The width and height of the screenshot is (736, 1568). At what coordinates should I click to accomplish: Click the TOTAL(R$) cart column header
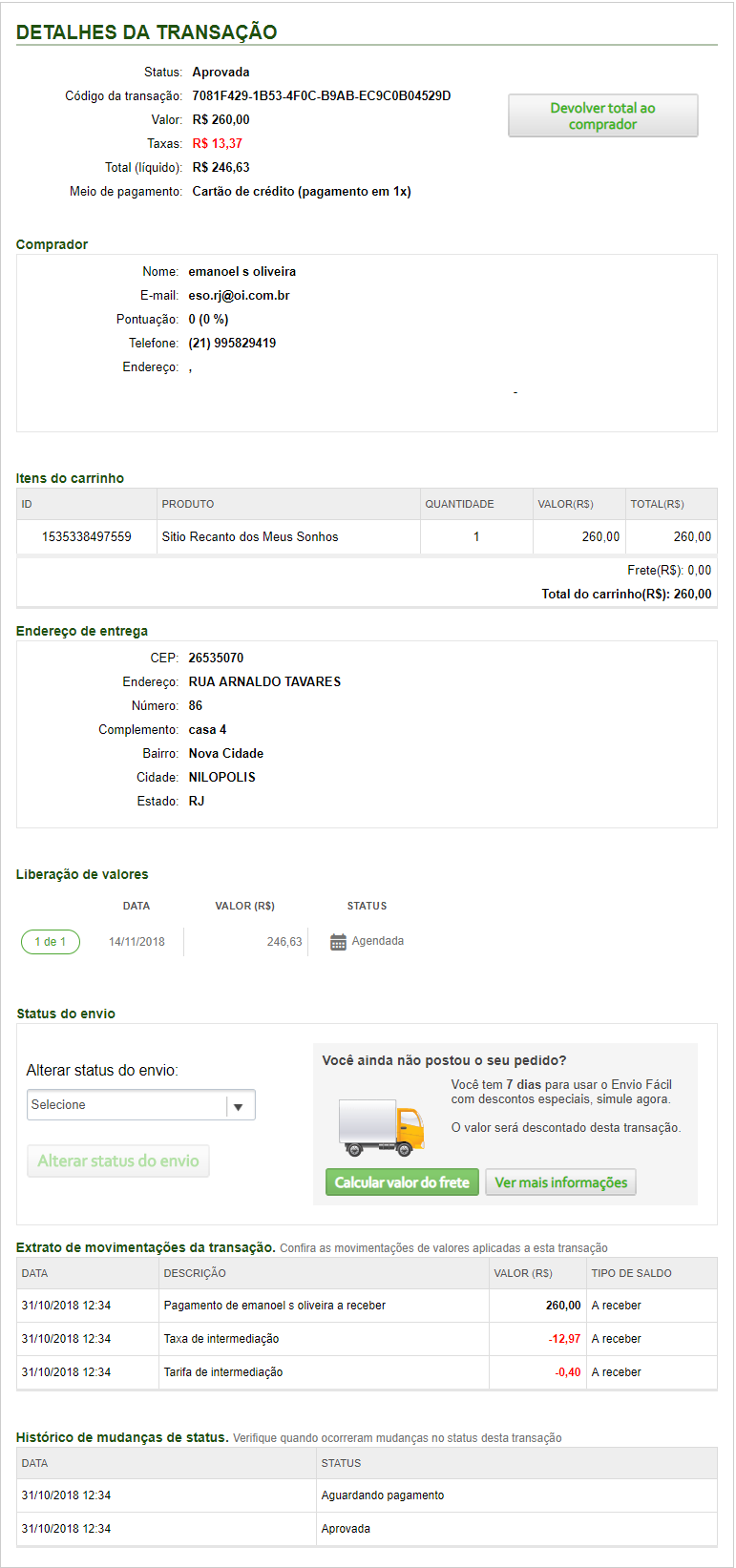657,504
